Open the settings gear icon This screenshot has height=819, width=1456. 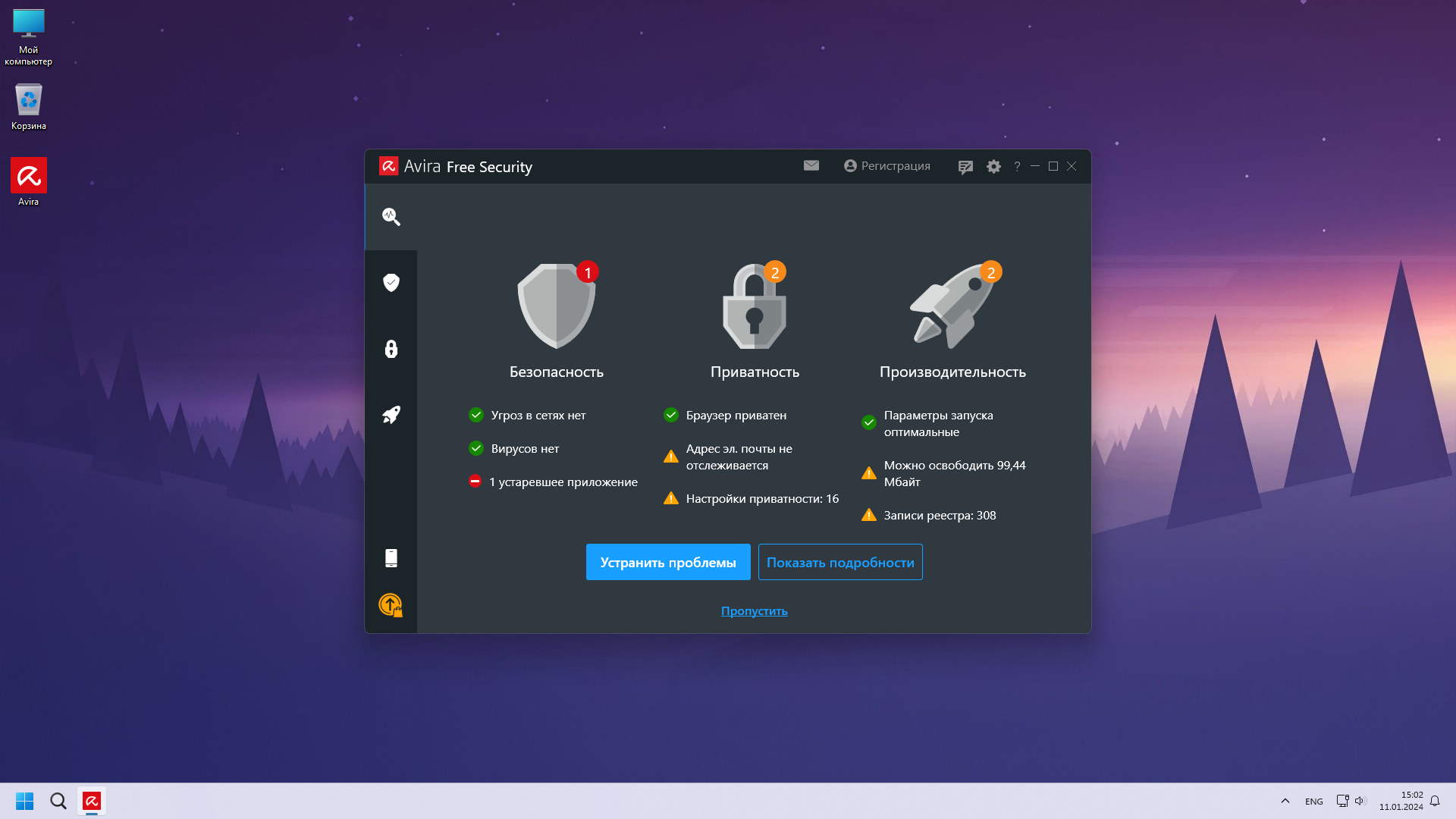pyautogui.click(x=993, y=166)
